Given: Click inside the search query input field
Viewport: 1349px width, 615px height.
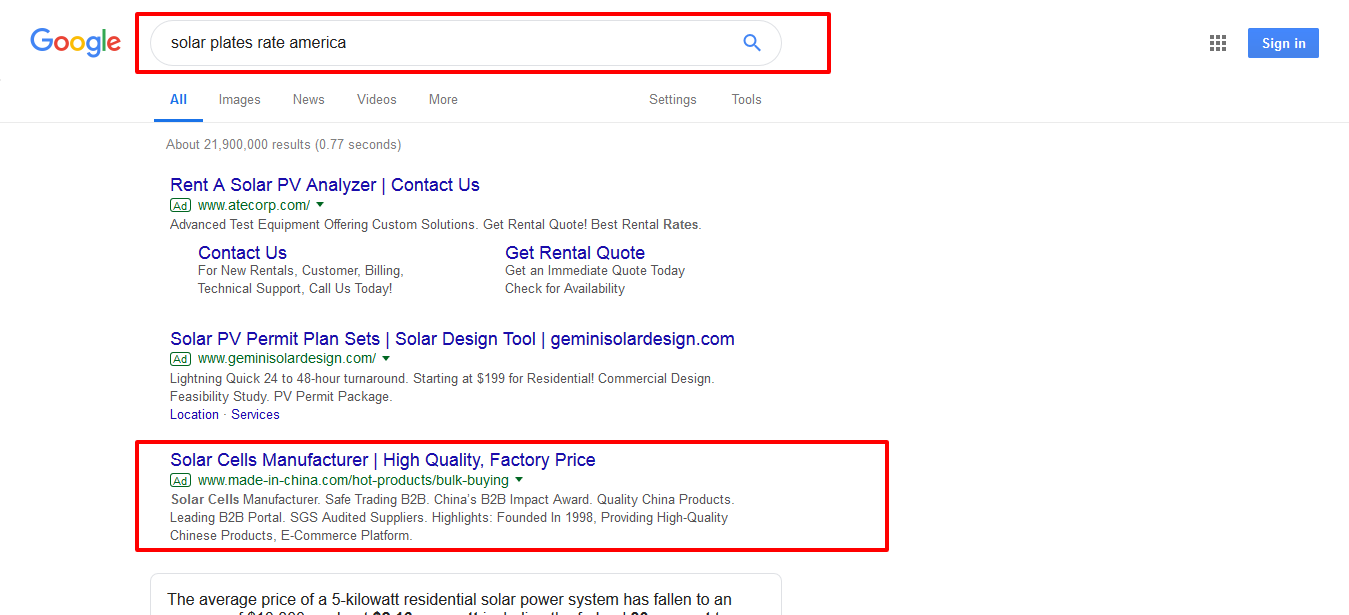Looking at the screenshot, I should pos(440,43).
